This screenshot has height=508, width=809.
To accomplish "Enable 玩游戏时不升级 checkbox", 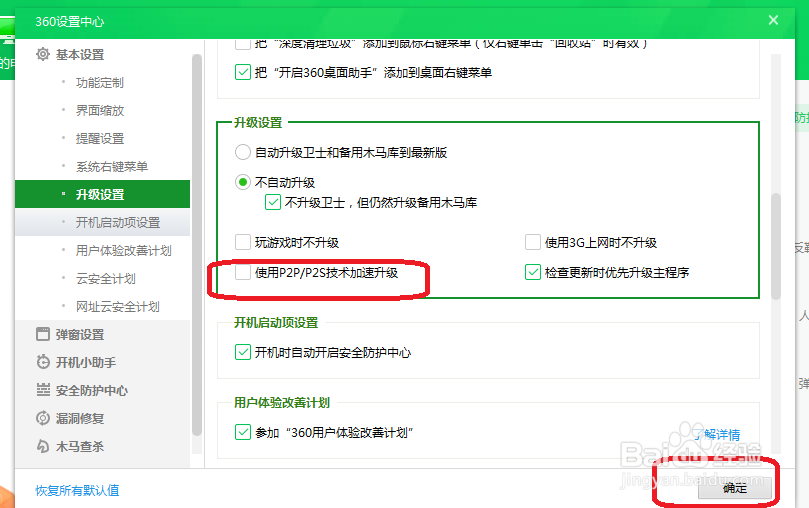I will point(242,242).
